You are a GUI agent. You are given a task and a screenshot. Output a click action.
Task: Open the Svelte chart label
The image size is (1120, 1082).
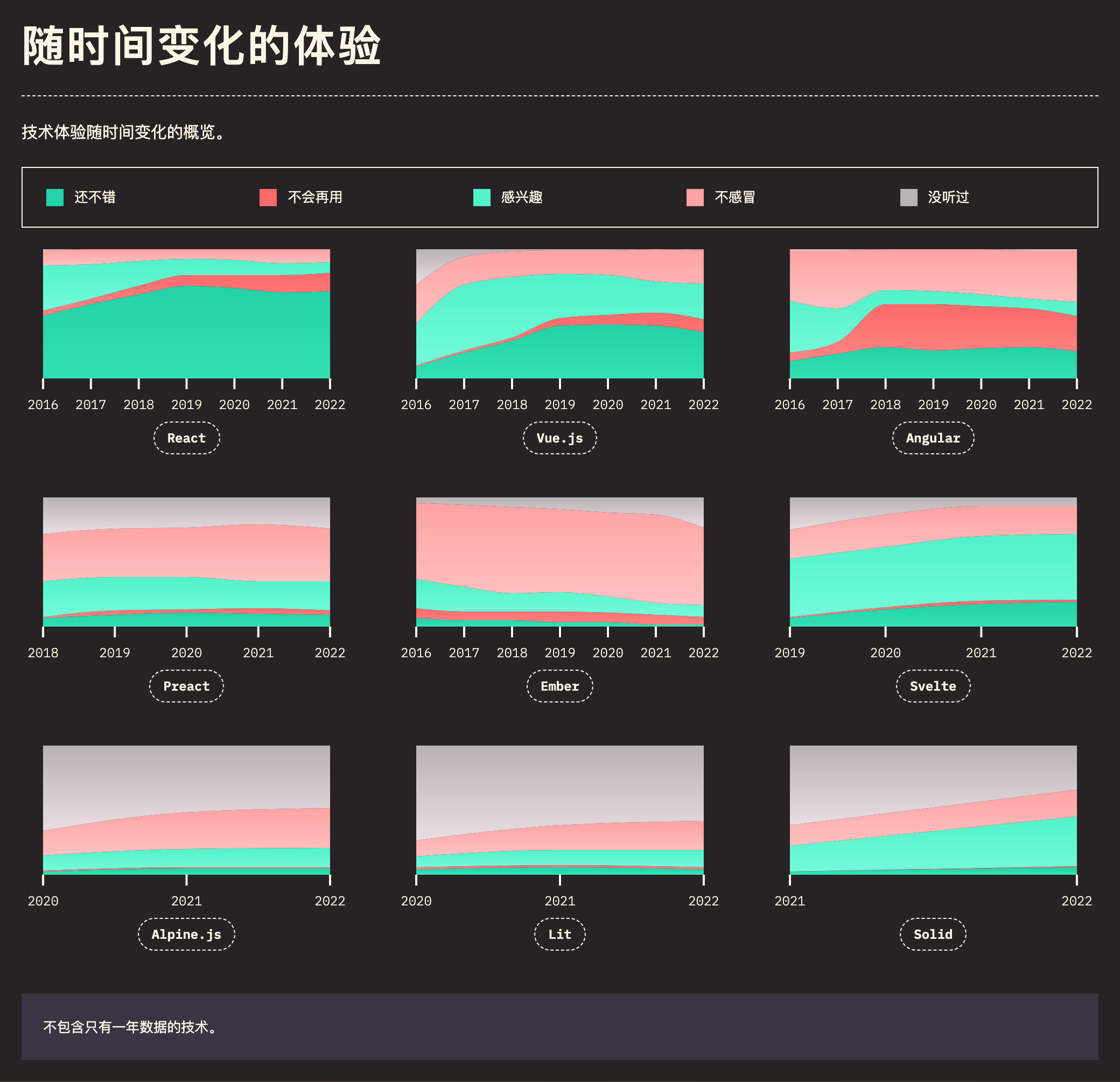933,685
